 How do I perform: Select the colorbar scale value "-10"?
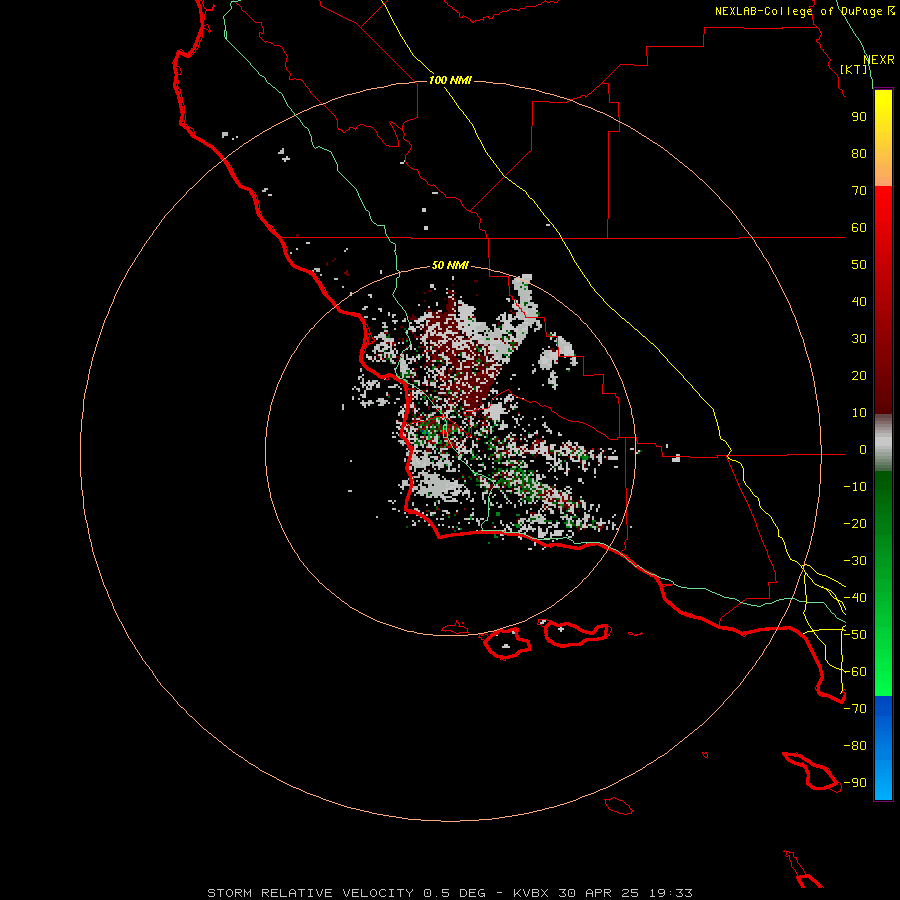[855, 487]
